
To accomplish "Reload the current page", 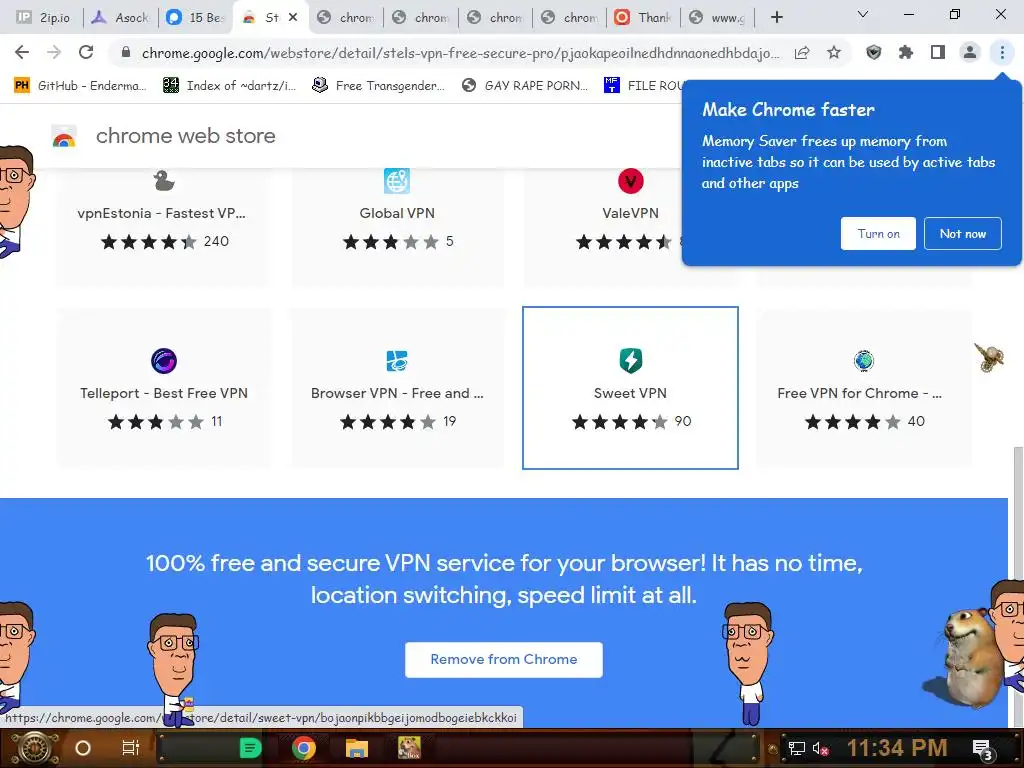I will coord(86,52).
